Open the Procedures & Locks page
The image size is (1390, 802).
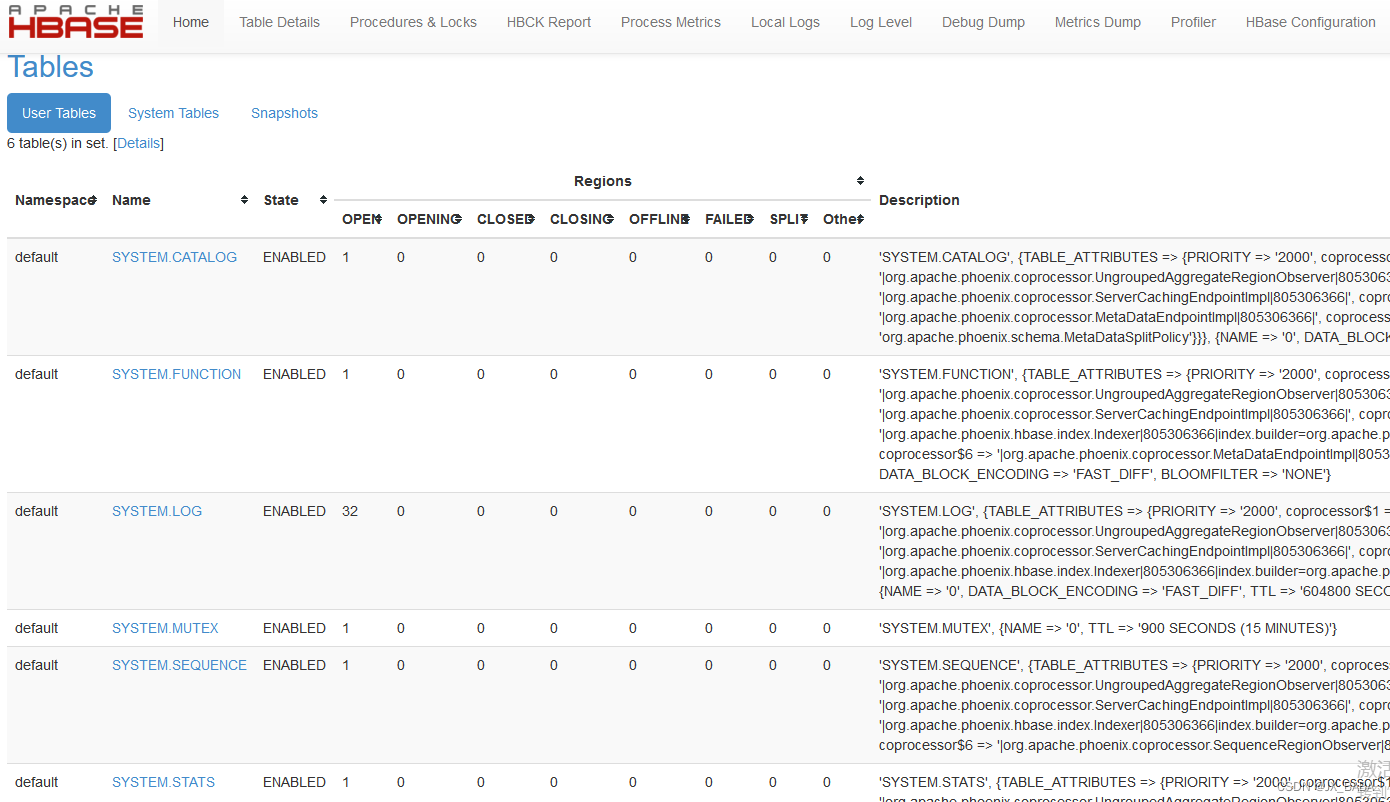point(413,21)
